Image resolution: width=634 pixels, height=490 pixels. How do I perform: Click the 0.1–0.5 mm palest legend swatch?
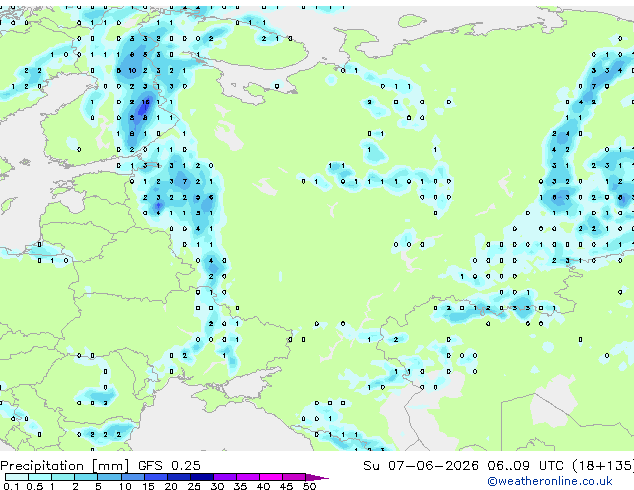[x=17, y=477]
